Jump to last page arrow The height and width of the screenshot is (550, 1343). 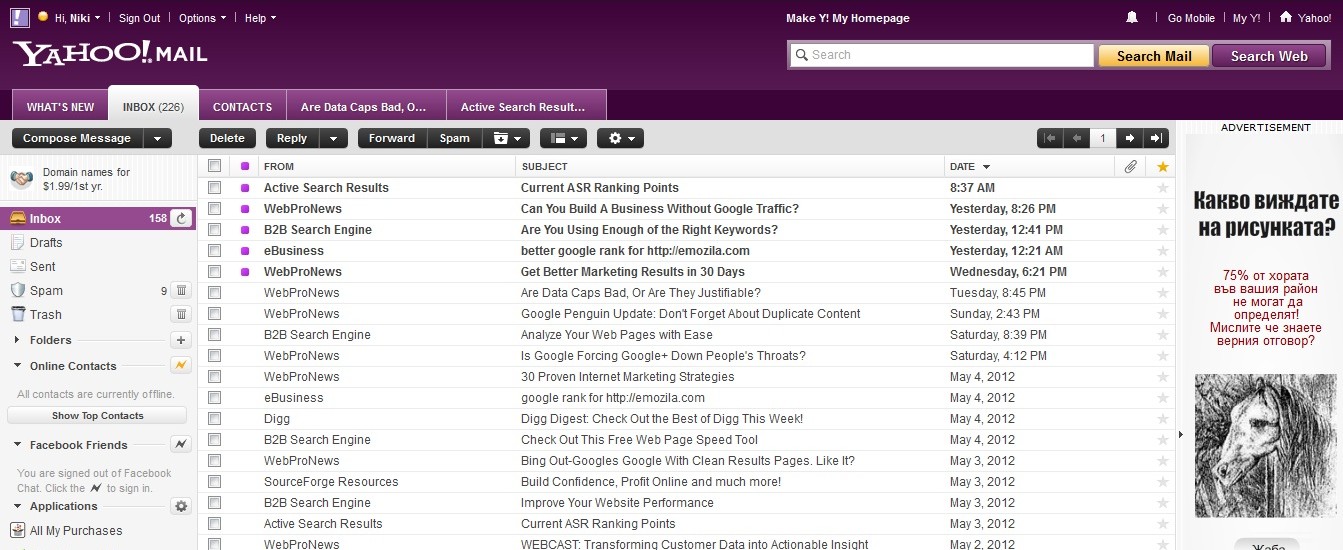pyautogui.click(x=1156, y=139)
